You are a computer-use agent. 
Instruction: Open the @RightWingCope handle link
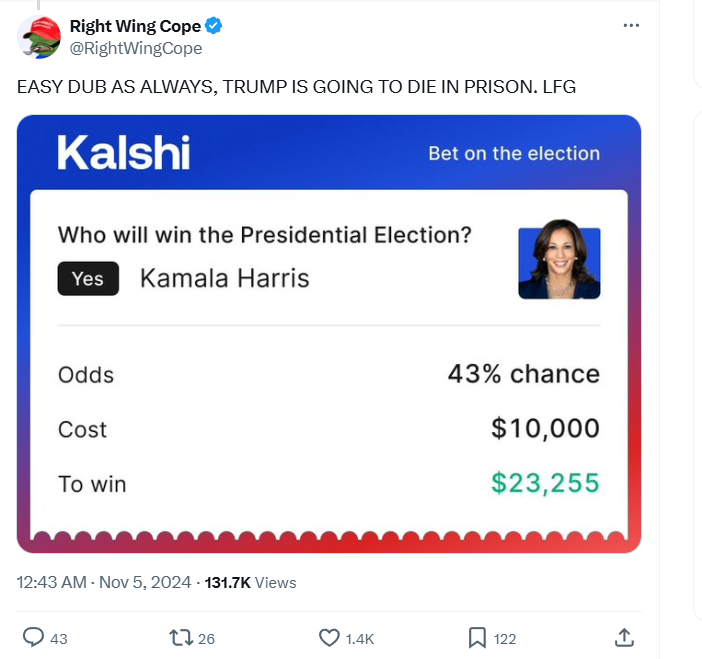(x=136, y=48)
